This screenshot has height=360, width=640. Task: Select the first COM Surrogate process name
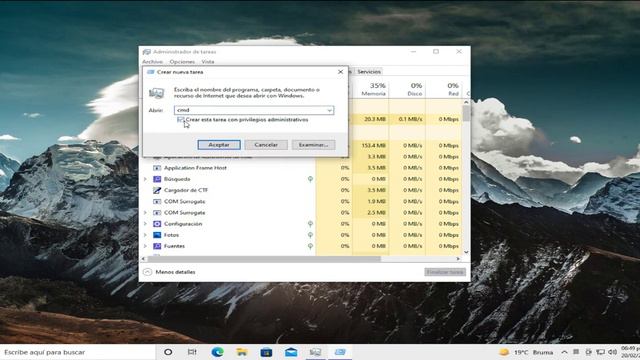184,202
